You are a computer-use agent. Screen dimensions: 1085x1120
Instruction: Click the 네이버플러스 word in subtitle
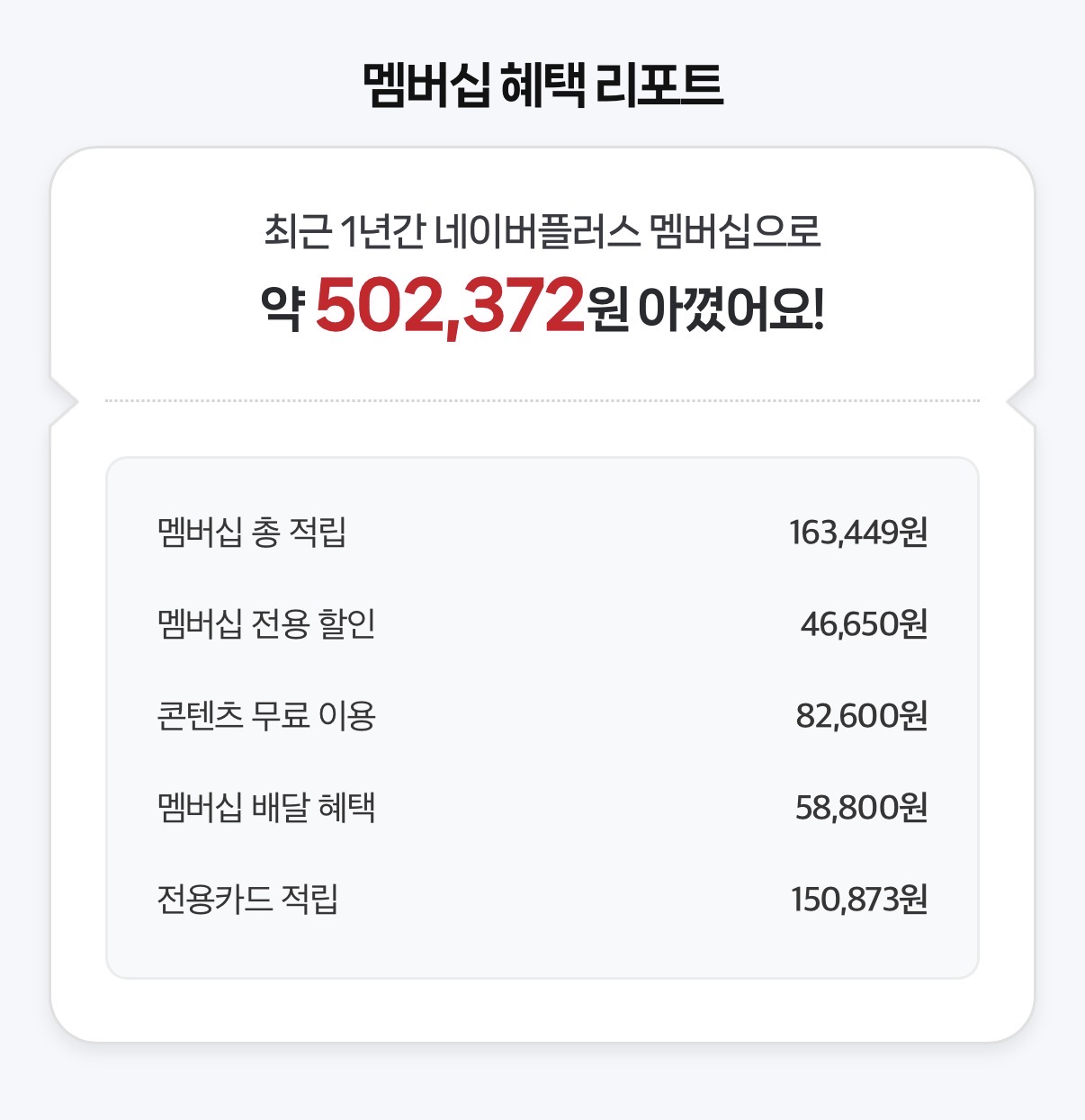pyautogui.click(x=537, y=231)
